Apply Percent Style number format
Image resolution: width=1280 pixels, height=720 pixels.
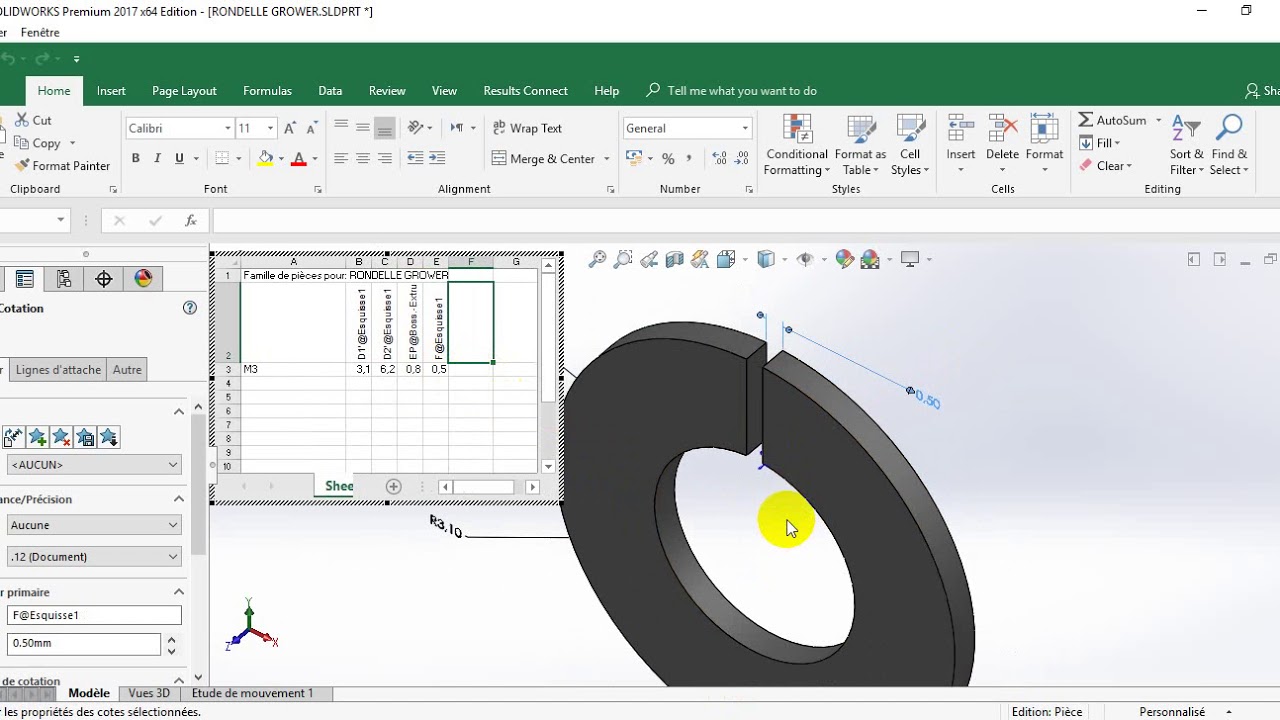(668, 158)
